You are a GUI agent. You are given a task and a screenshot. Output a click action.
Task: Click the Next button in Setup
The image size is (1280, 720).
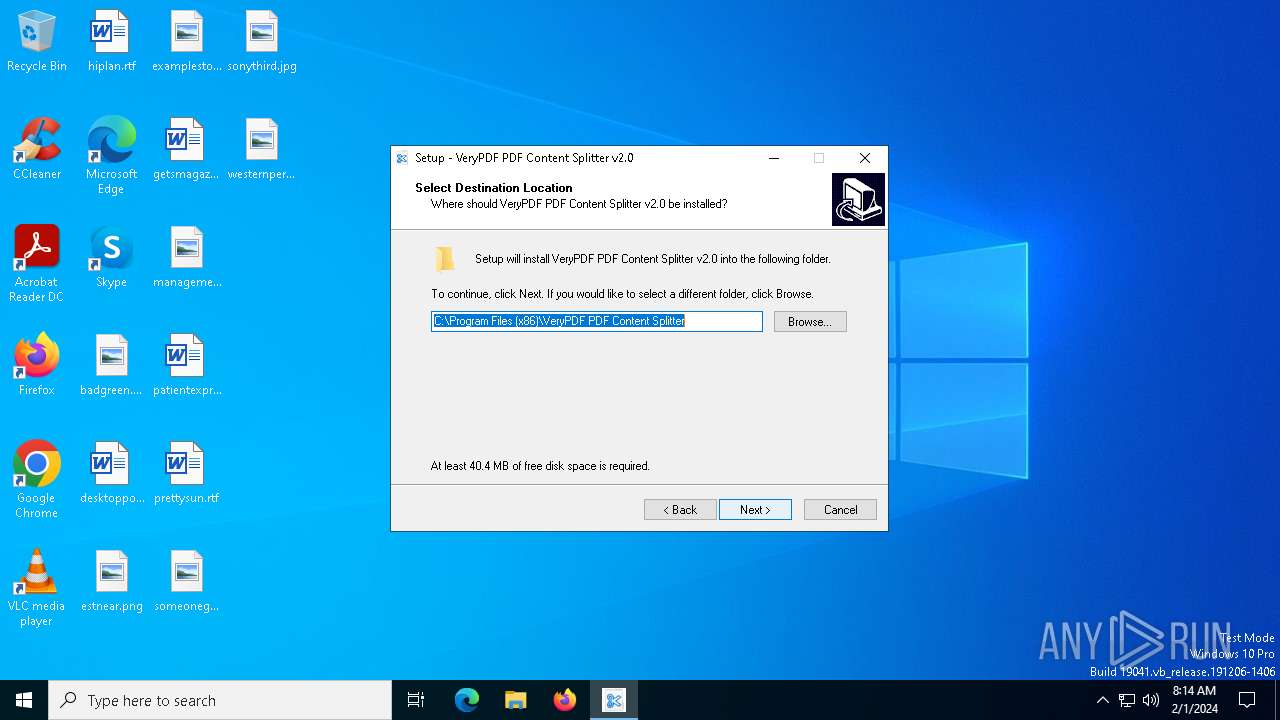pos(755,510)
